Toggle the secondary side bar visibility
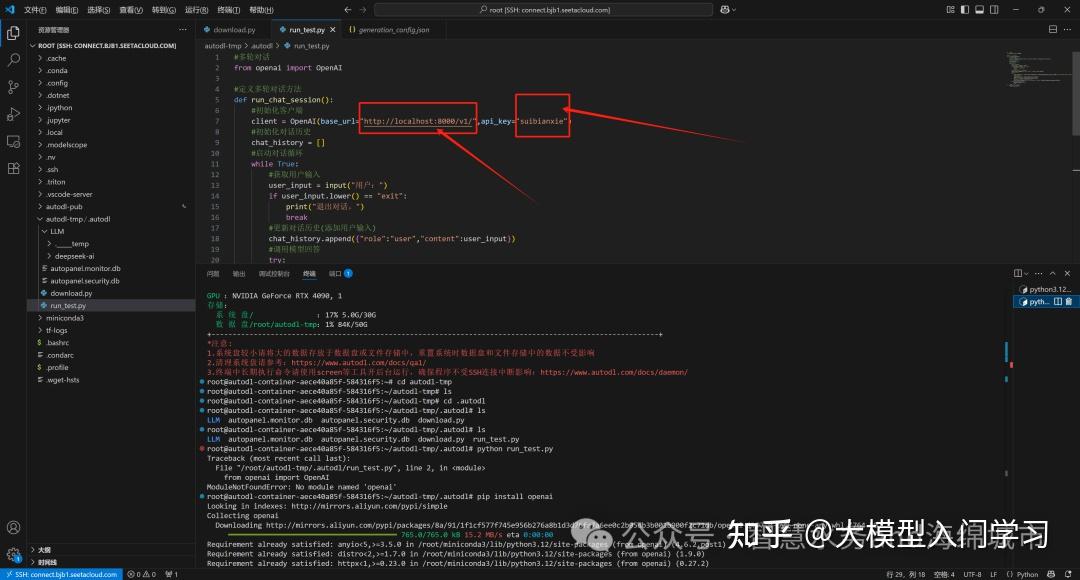 (x=994, y=9)
